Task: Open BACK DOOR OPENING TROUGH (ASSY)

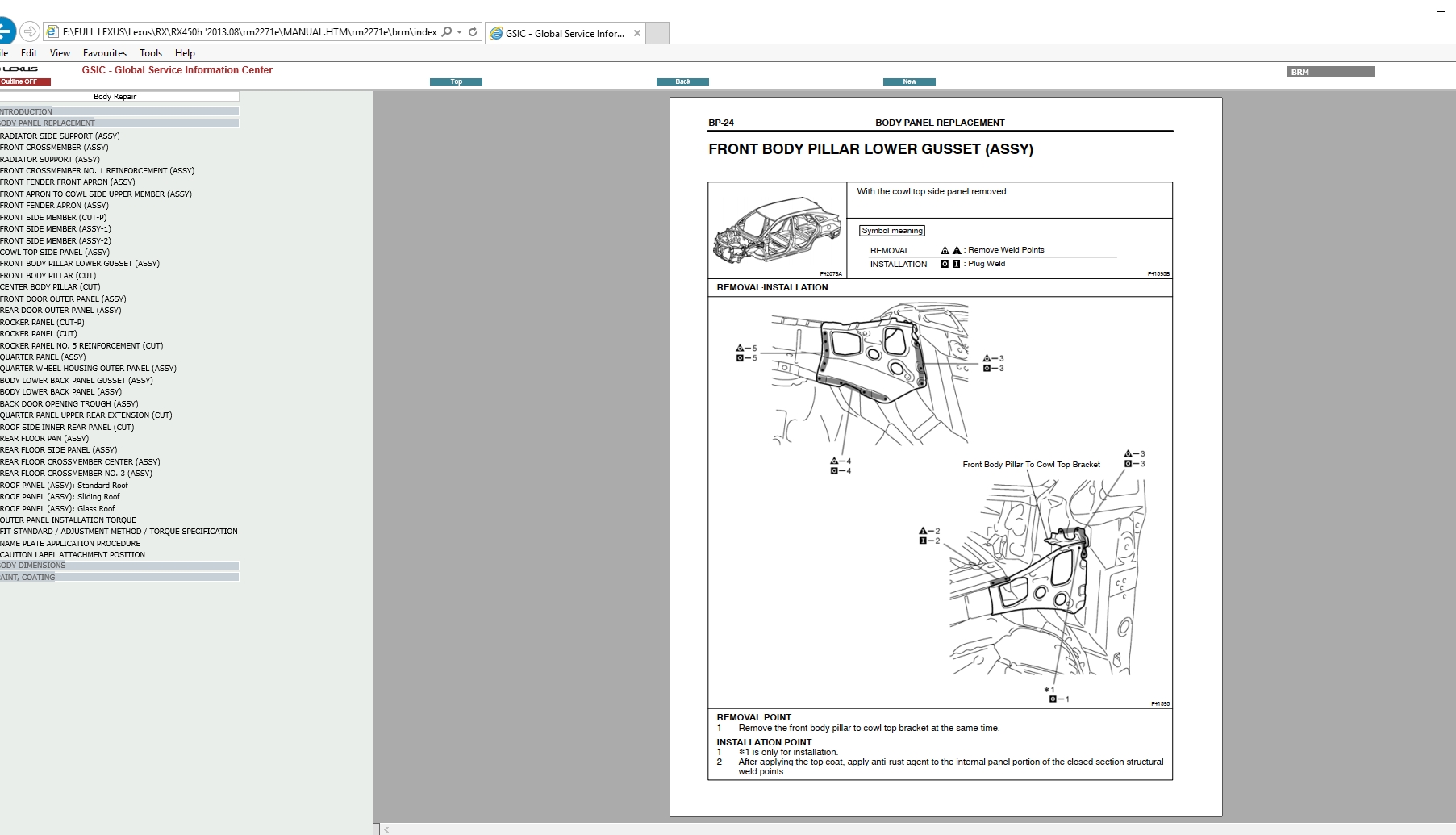Action: (x=69, y=404)
